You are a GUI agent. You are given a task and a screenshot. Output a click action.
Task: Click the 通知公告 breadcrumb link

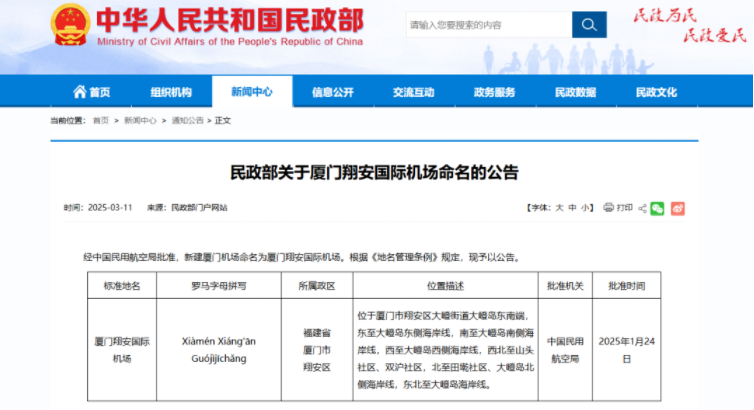point(187,120)
